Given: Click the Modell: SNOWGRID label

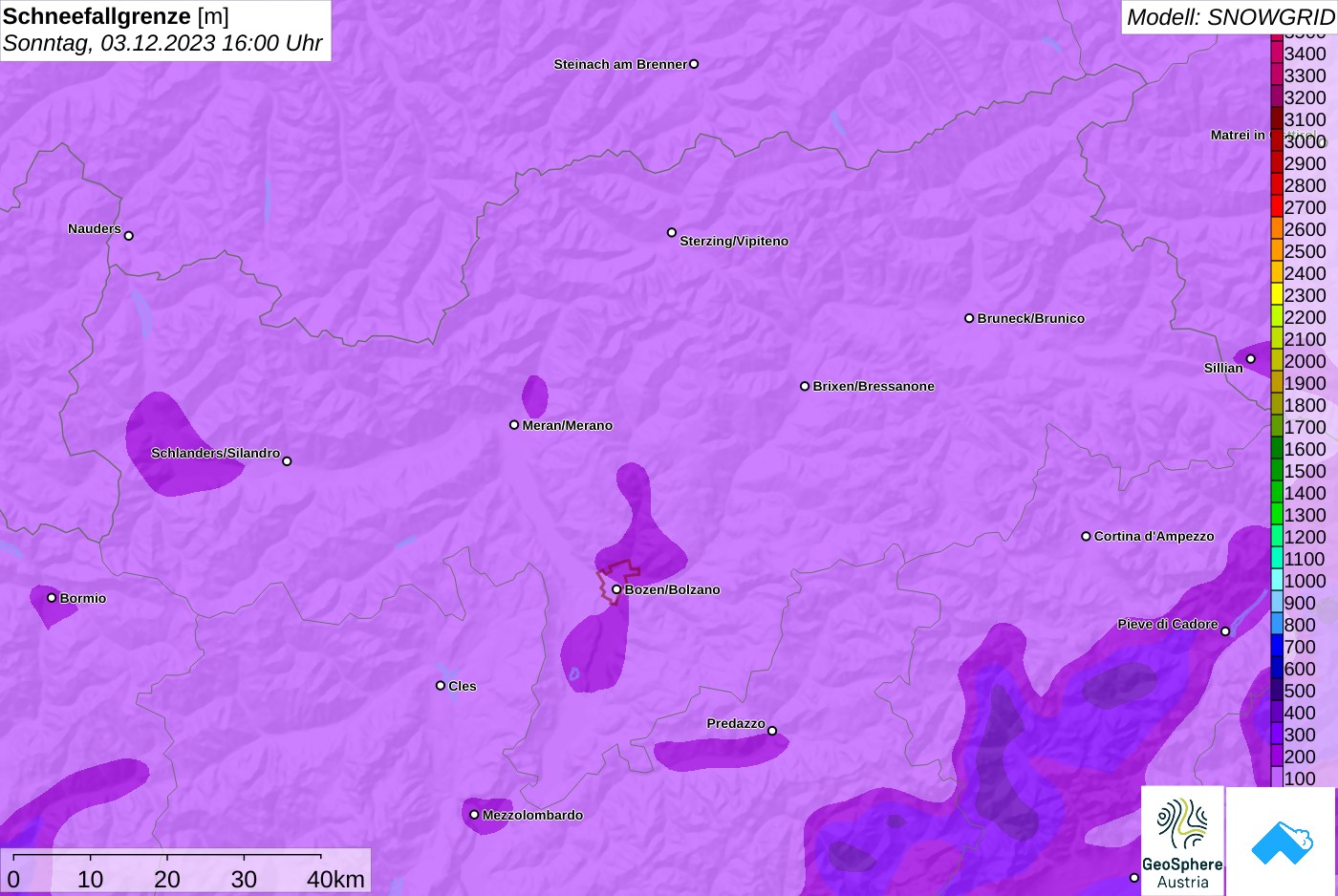Looking at the screenshot, I should coord(1230,17).
